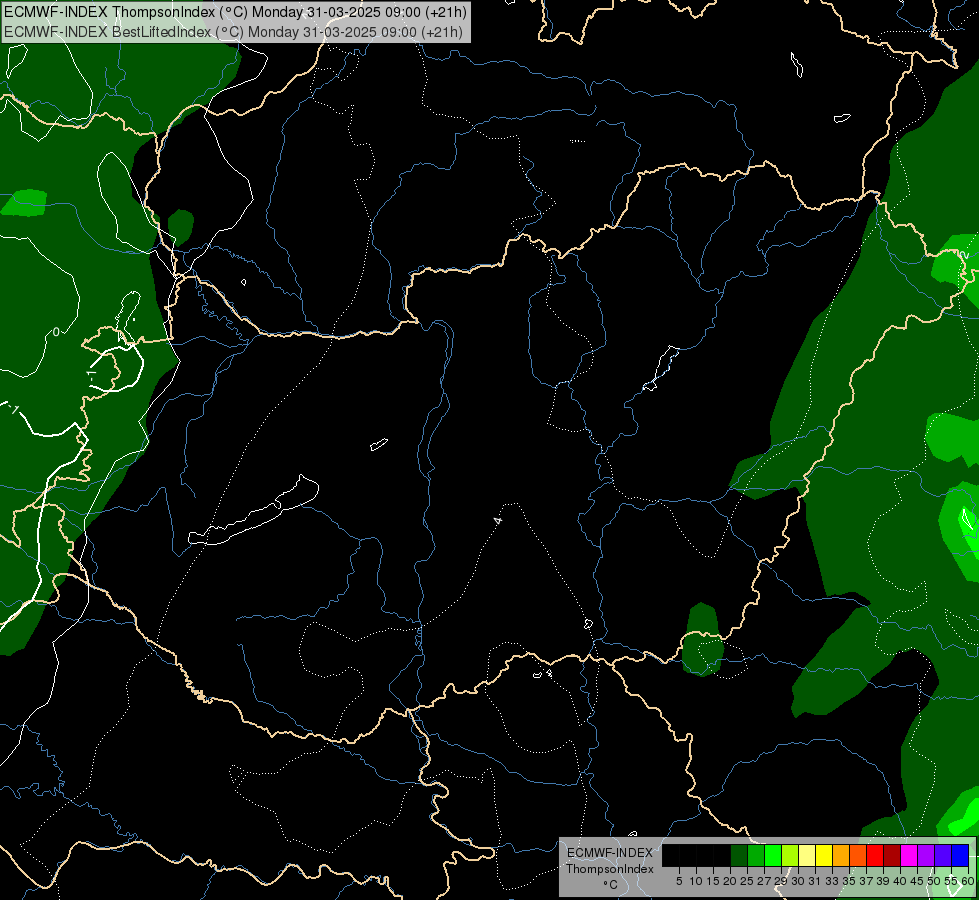Viewport: 979px width, 900px height.
Task: Select the pale yellow 30–31 legend swatch
Action: 807,855
